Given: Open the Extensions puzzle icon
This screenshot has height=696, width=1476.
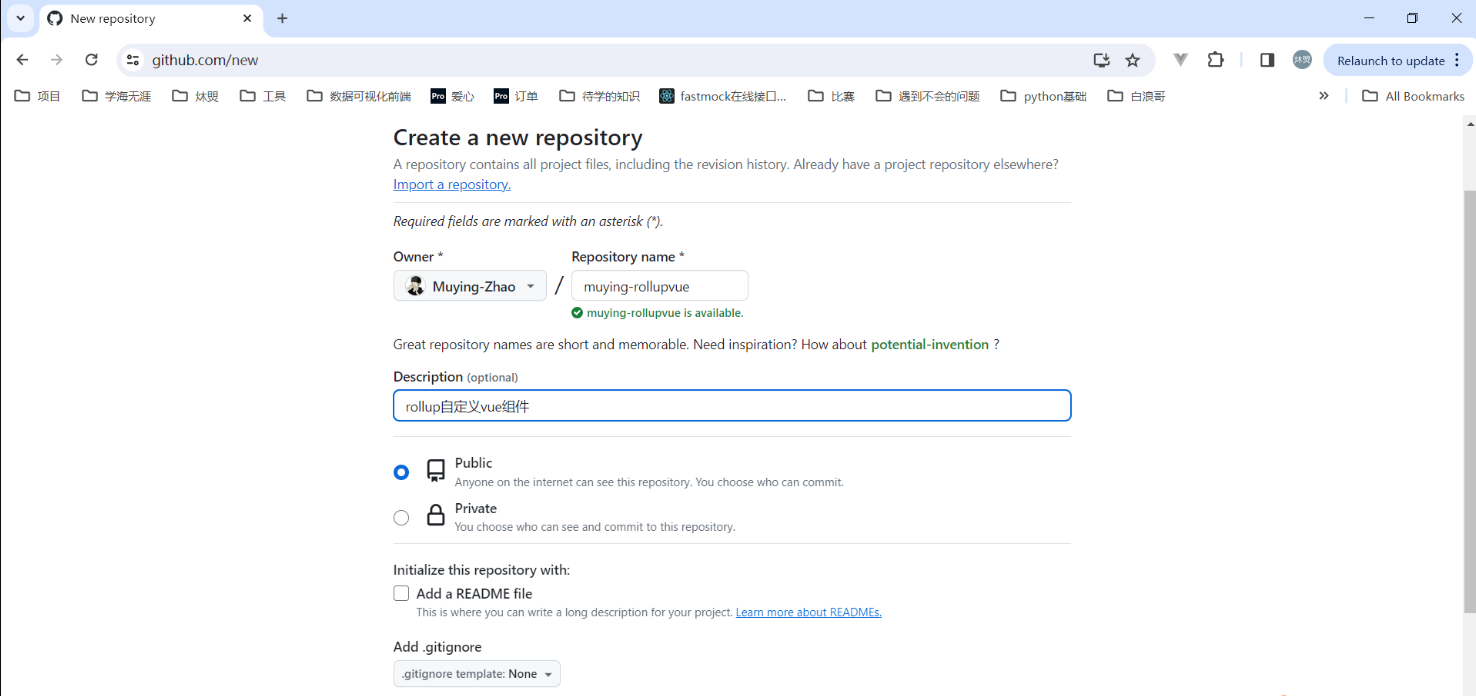Looking at the screenshot, I should pos(1215,60).
